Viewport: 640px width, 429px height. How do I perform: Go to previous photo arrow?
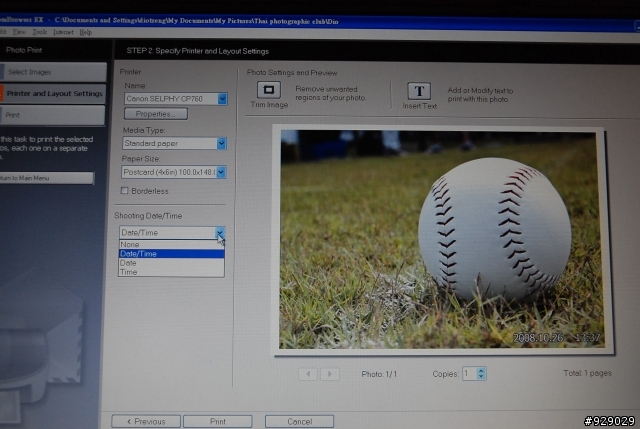pyautogui.click(x=308, y=373)
